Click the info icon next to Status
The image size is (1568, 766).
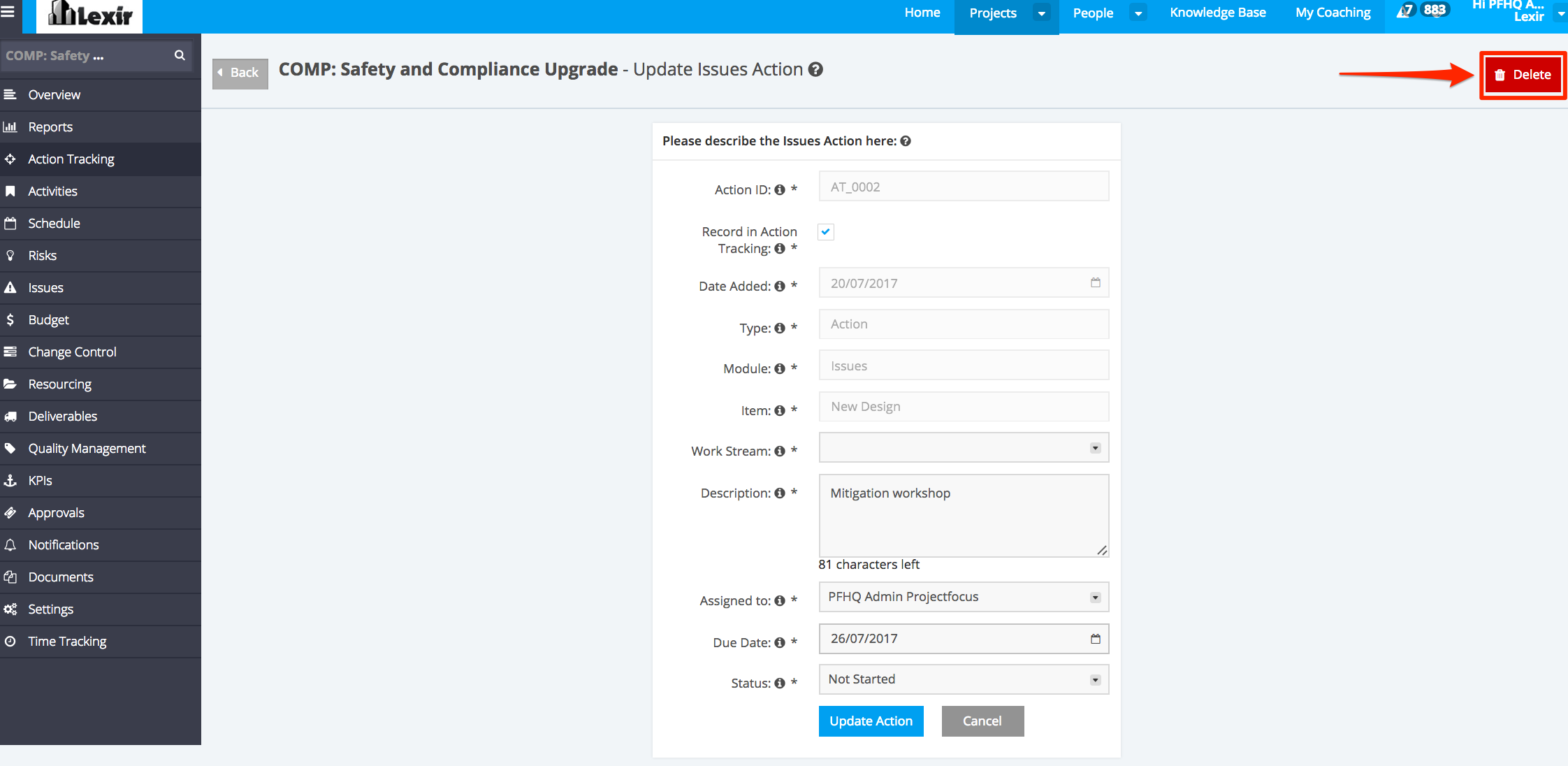tap(780, 684)
